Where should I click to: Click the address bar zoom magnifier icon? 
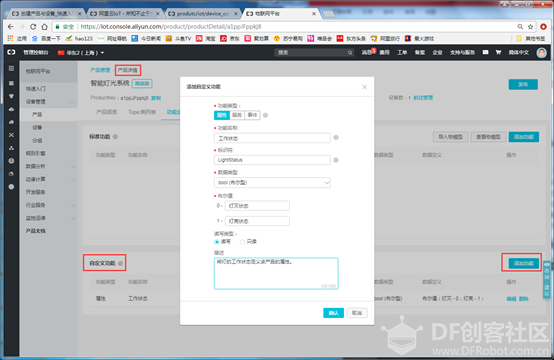(520, 26)
